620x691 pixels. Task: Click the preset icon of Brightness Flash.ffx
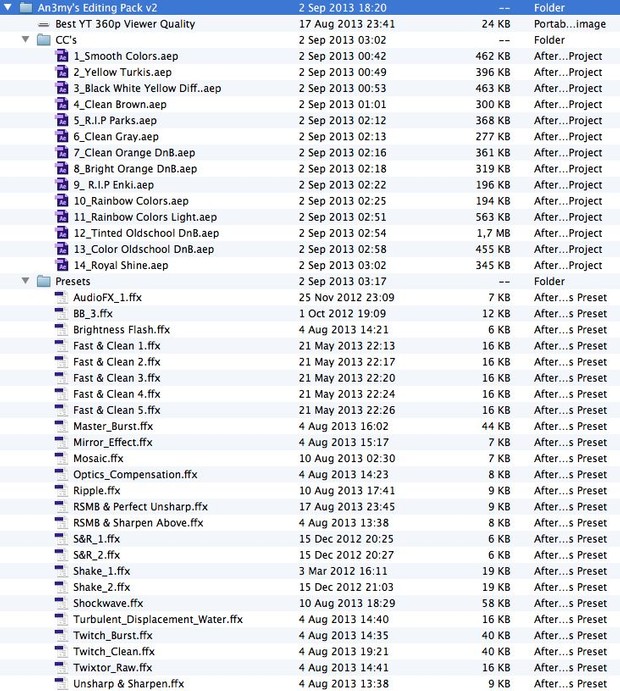[x=62, y=330]
